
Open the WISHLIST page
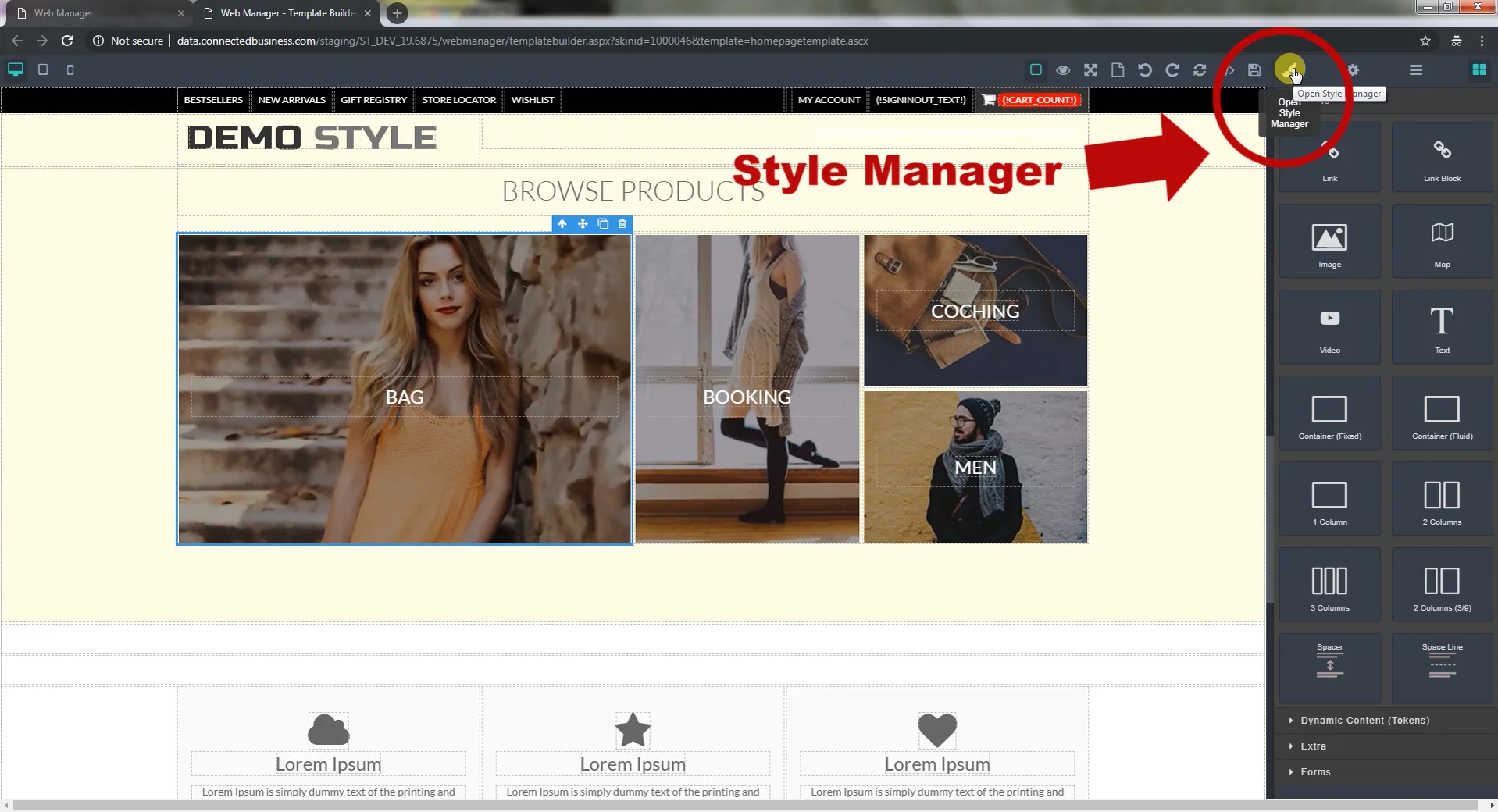point(532,99)
